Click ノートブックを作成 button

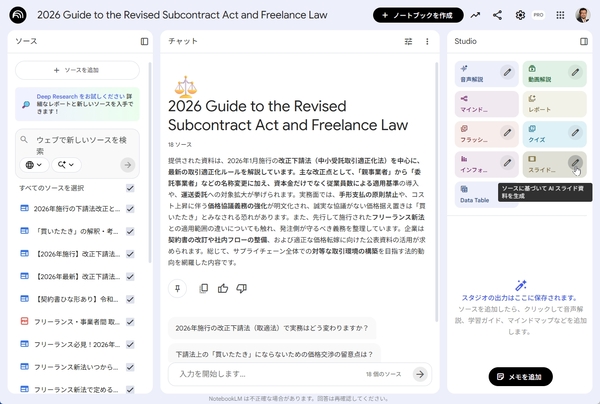click(418, 15)
